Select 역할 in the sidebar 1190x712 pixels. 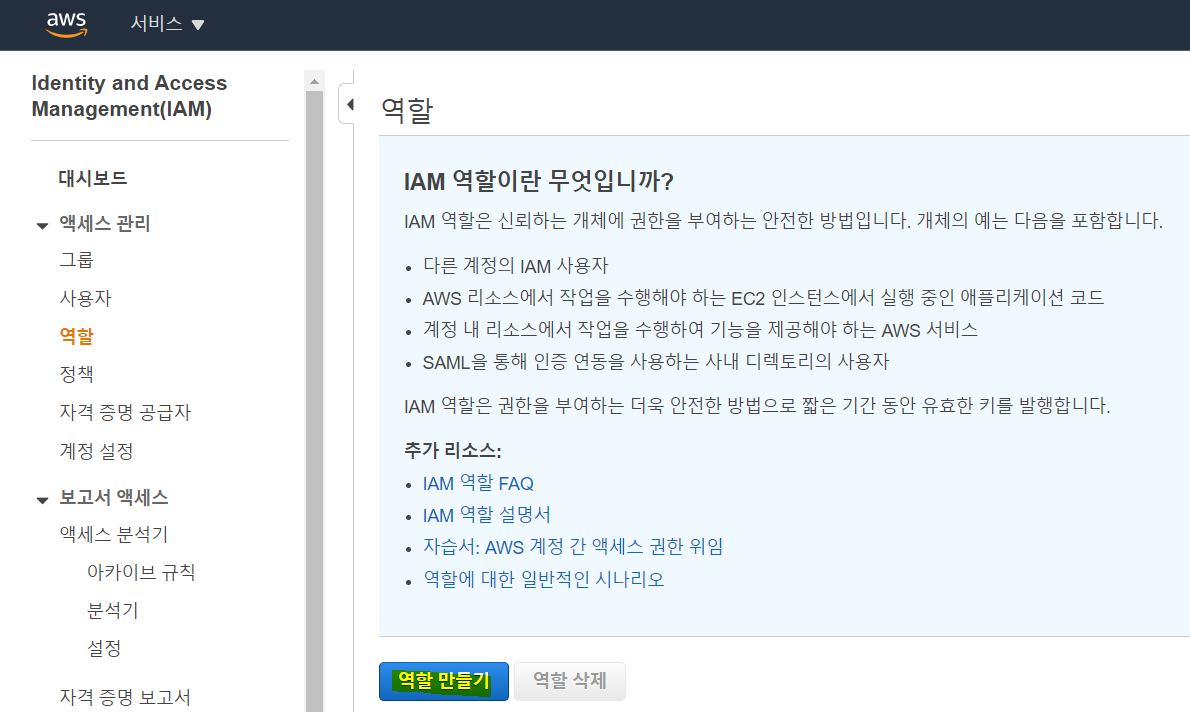77,336
